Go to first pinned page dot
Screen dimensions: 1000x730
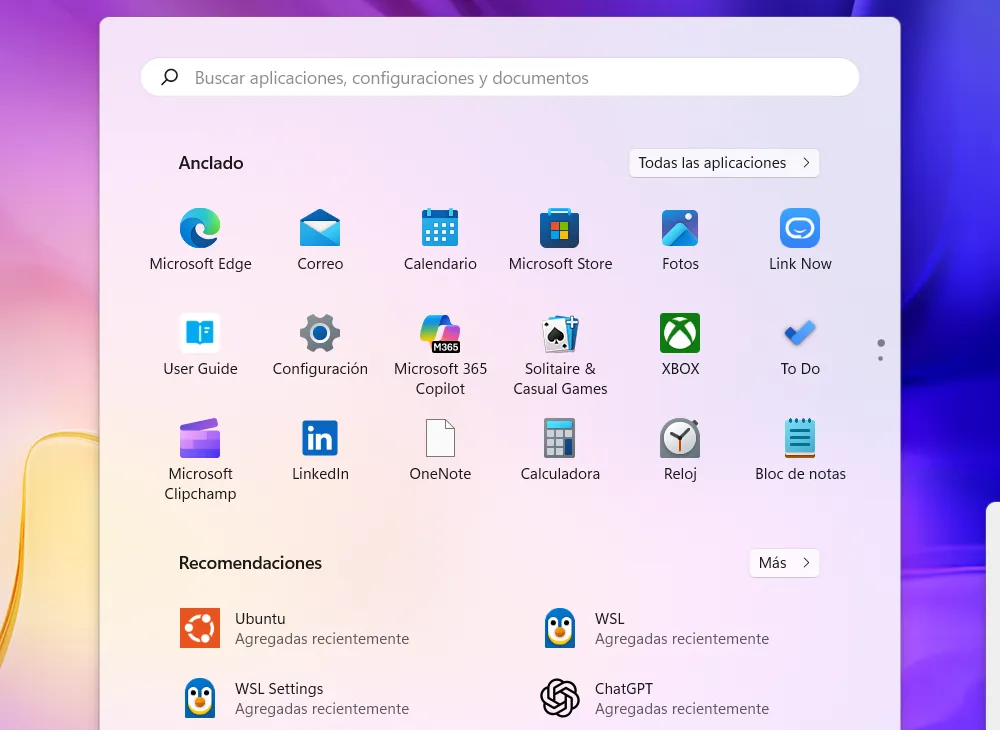[881, 343]
